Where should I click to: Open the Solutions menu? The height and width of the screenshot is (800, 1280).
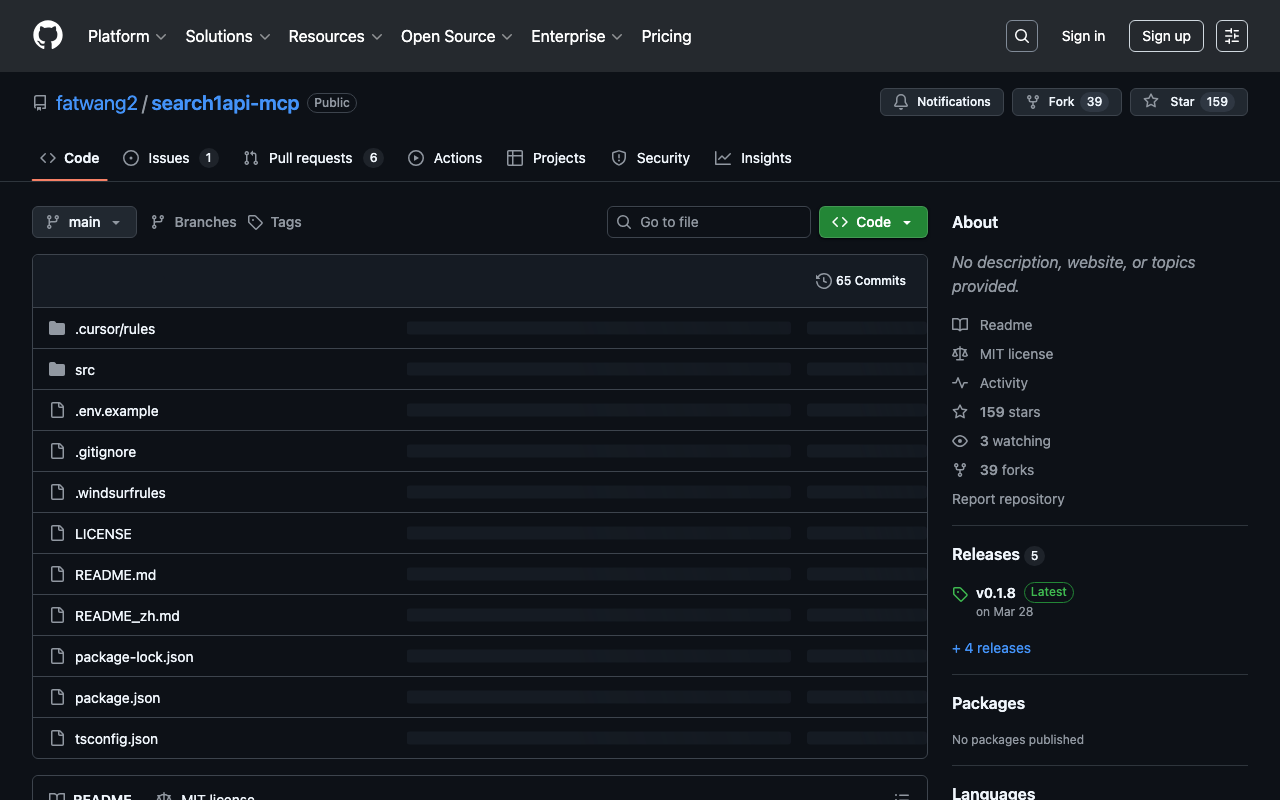(x=227, y=36)
